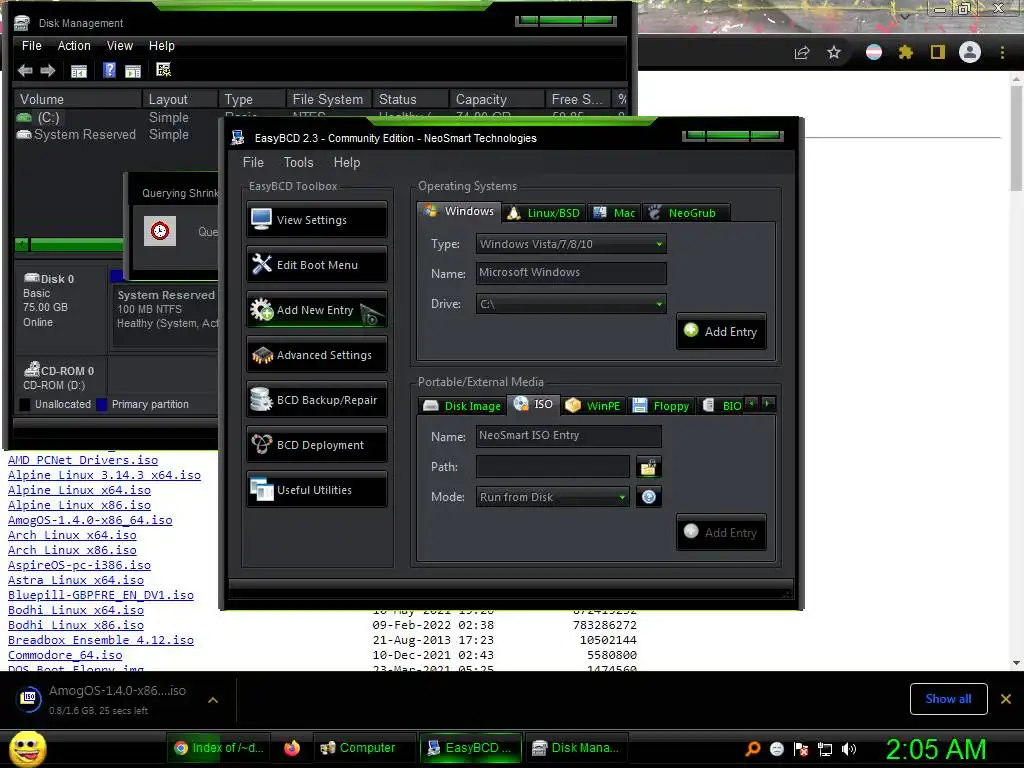Click the browser share icon

pos(802,53)
